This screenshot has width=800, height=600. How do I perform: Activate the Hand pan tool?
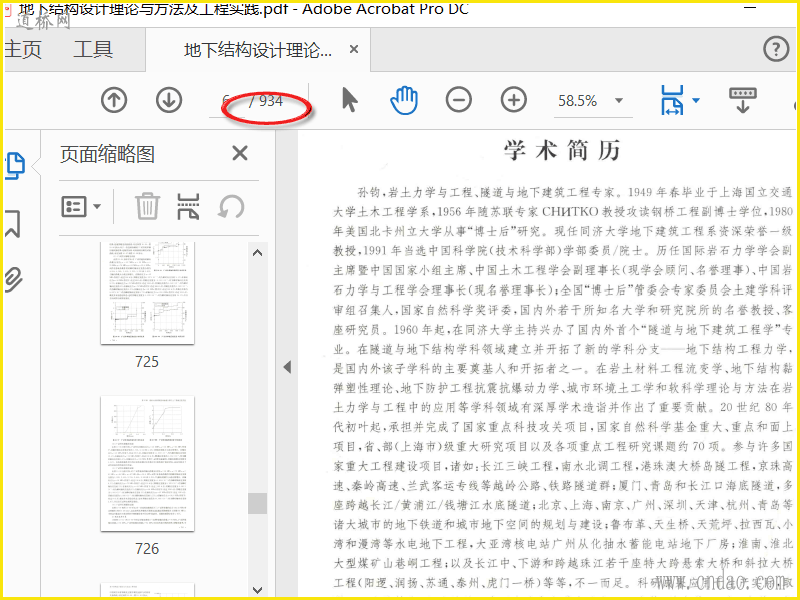[x=404, y=100]
